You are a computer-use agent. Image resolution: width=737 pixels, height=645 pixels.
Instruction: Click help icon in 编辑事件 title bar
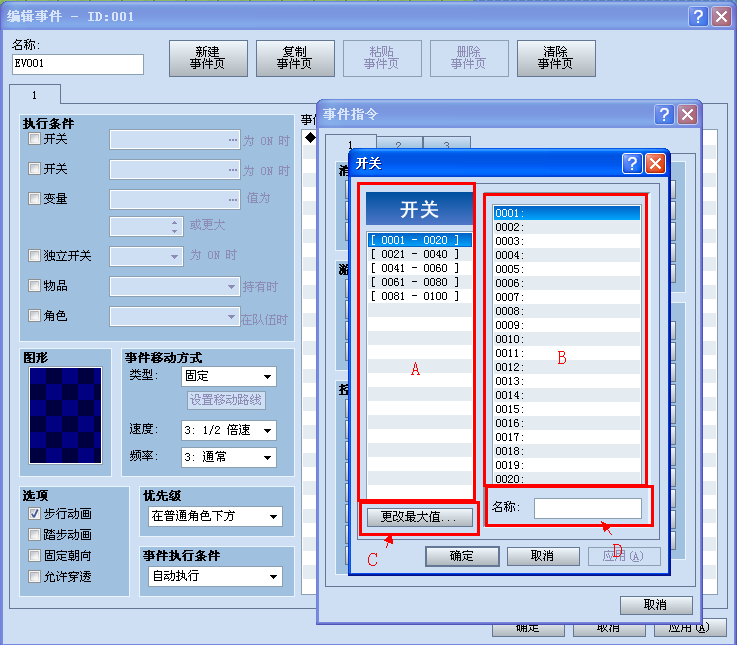click(x=698, y=16)
